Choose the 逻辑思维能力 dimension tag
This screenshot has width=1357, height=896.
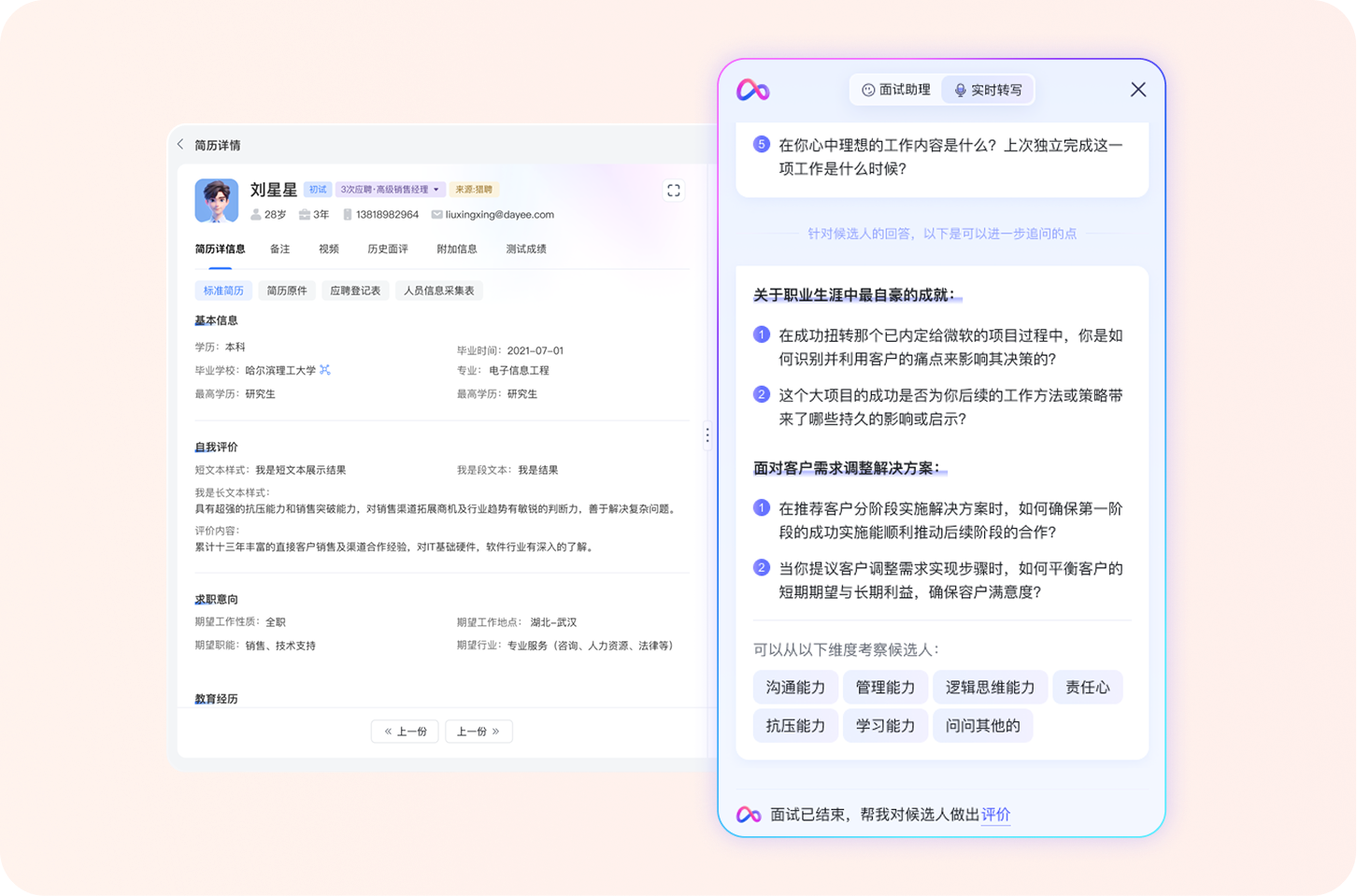(990, 688)
